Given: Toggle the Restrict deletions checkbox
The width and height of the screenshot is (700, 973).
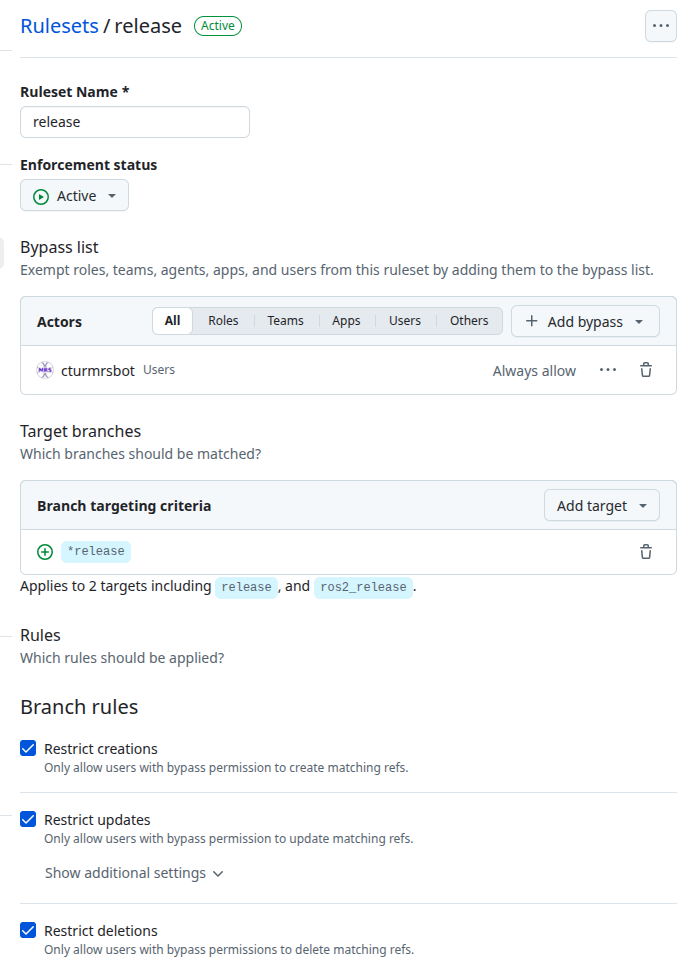Looking at the screenshot, I should (x=28, y=930).
